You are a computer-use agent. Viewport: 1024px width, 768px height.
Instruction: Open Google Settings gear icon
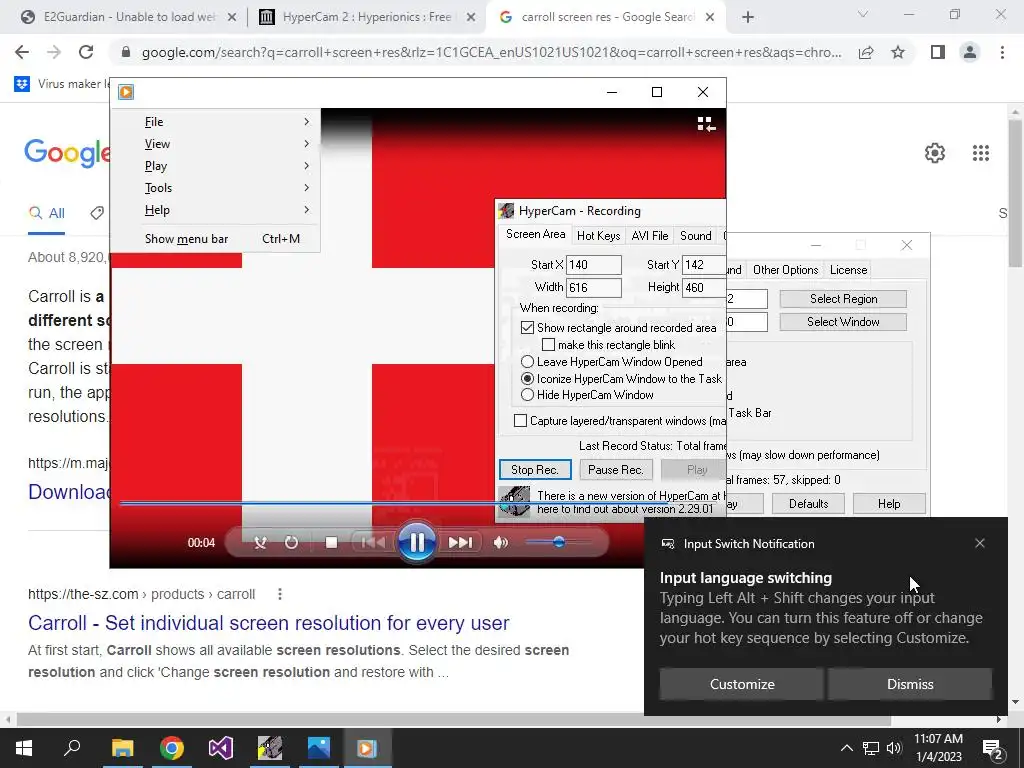pos(935,153)
